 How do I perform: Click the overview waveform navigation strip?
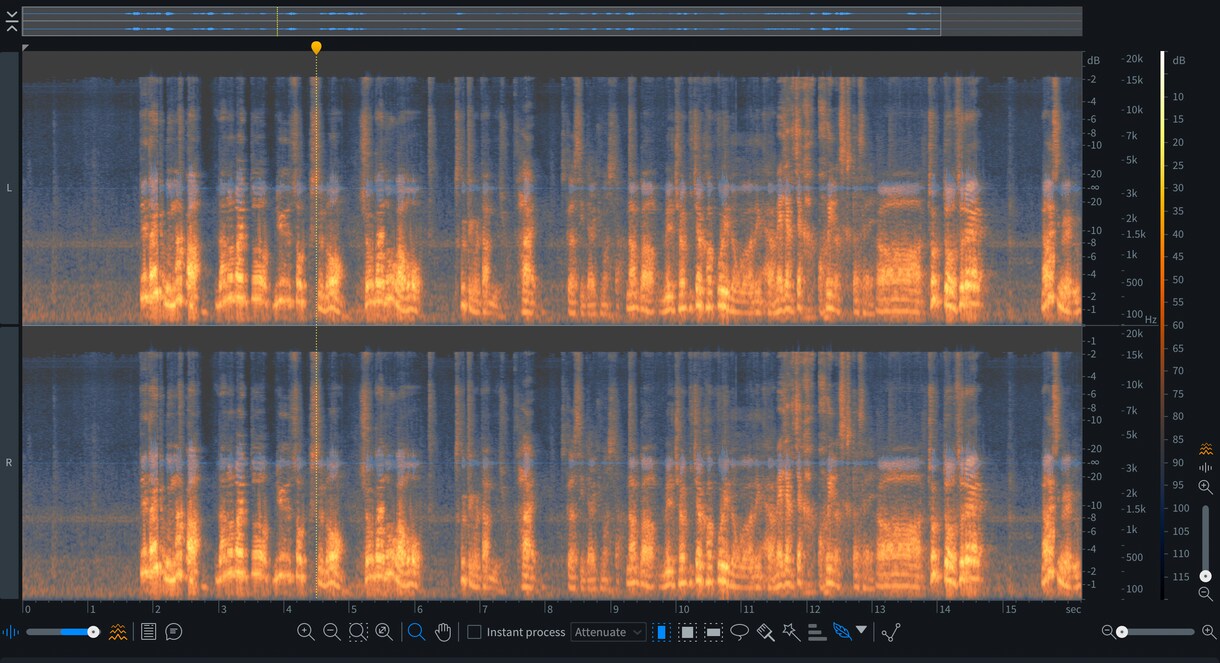point(552,21)
